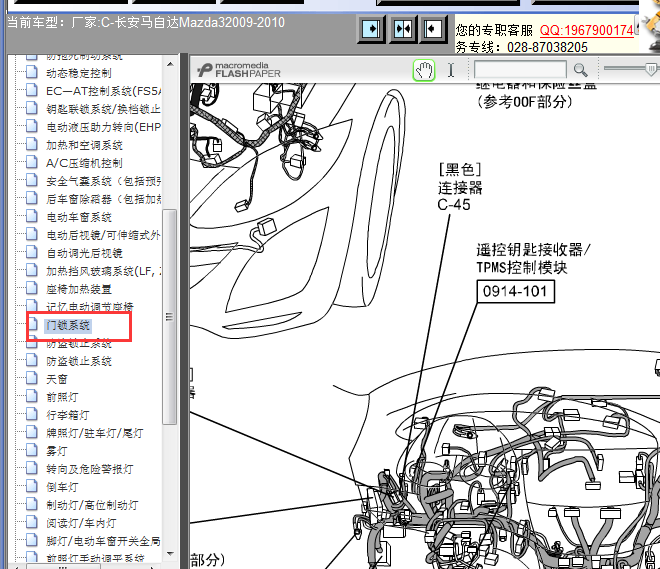660x569 pixels.
Task: Open 脚灯/电动车窗开关全局 entry
Action: 103,541
